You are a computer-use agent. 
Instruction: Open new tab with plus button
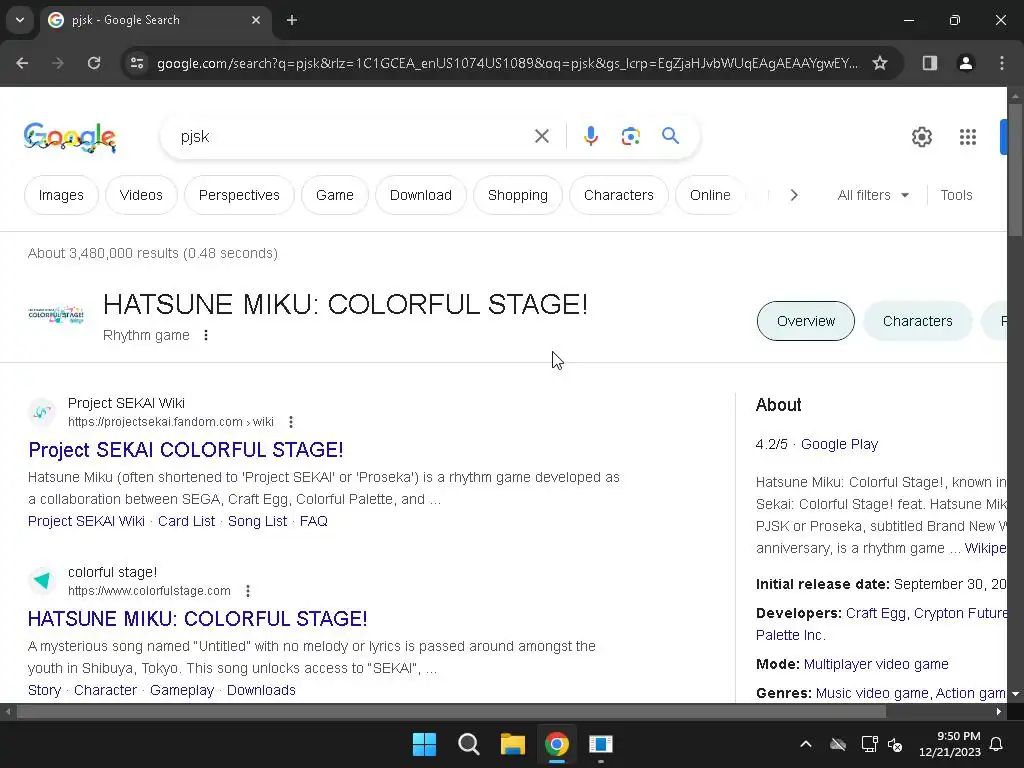292,20
